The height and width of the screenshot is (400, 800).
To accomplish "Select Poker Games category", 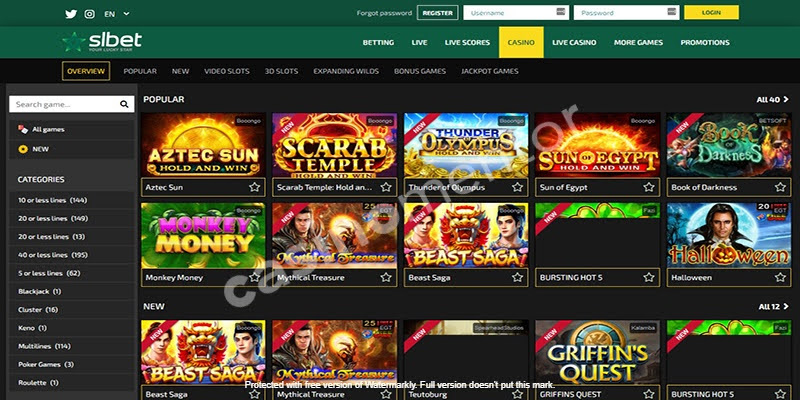I will (x=71, y=365).
